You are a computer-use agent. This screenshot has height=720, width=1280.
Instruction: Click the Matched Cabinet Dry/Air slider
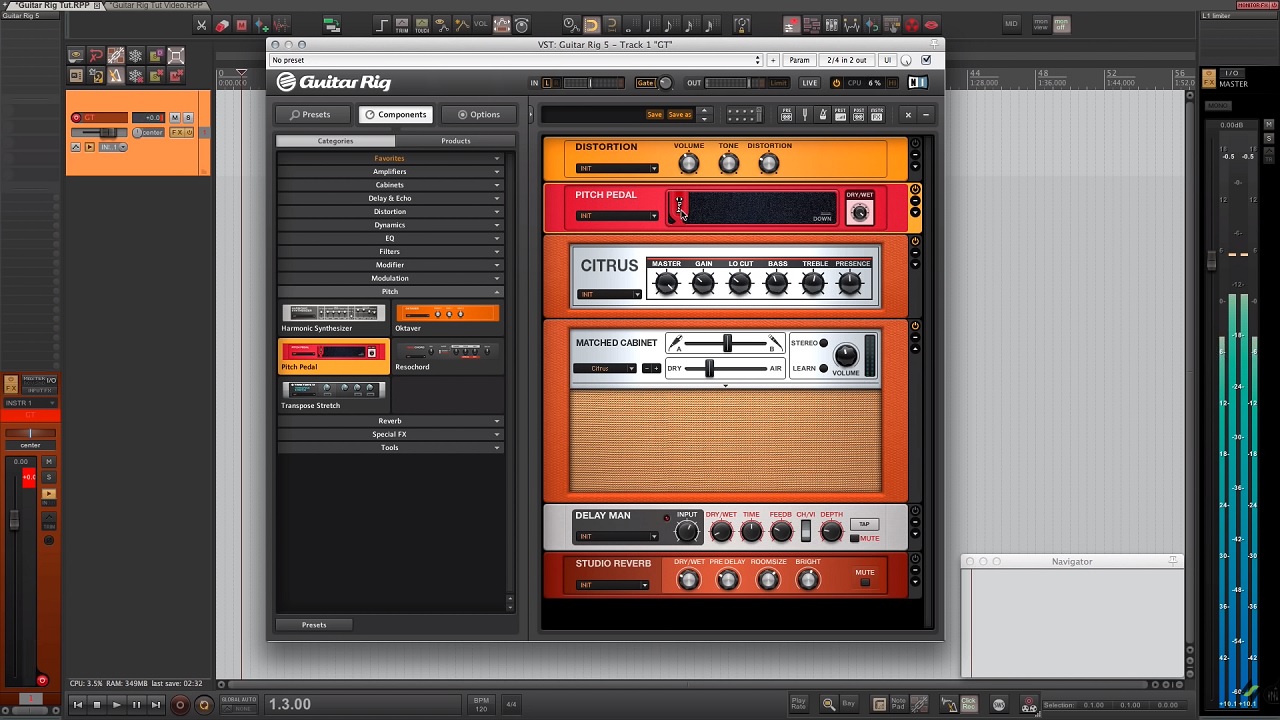[x=710, y=369]
